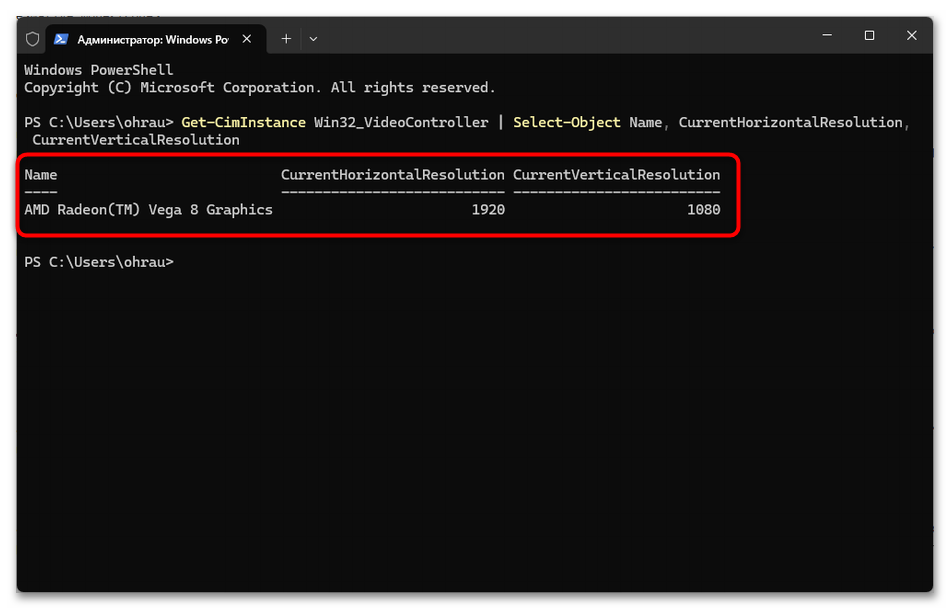This screenshot has height=609, width=950.
Task: Click the Select-Object cmdlet text
Action: tap(566, 122)
